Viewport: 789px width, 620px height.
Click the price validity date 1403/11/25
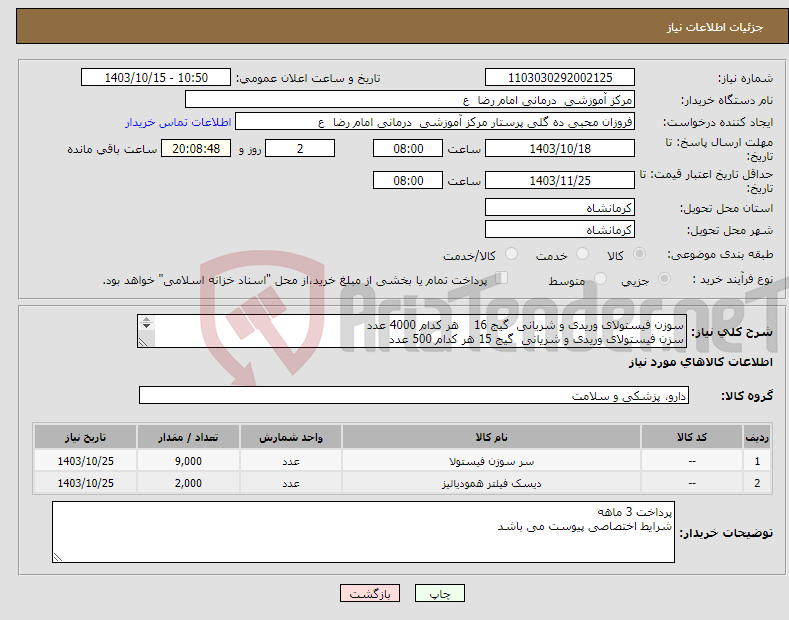560,180
